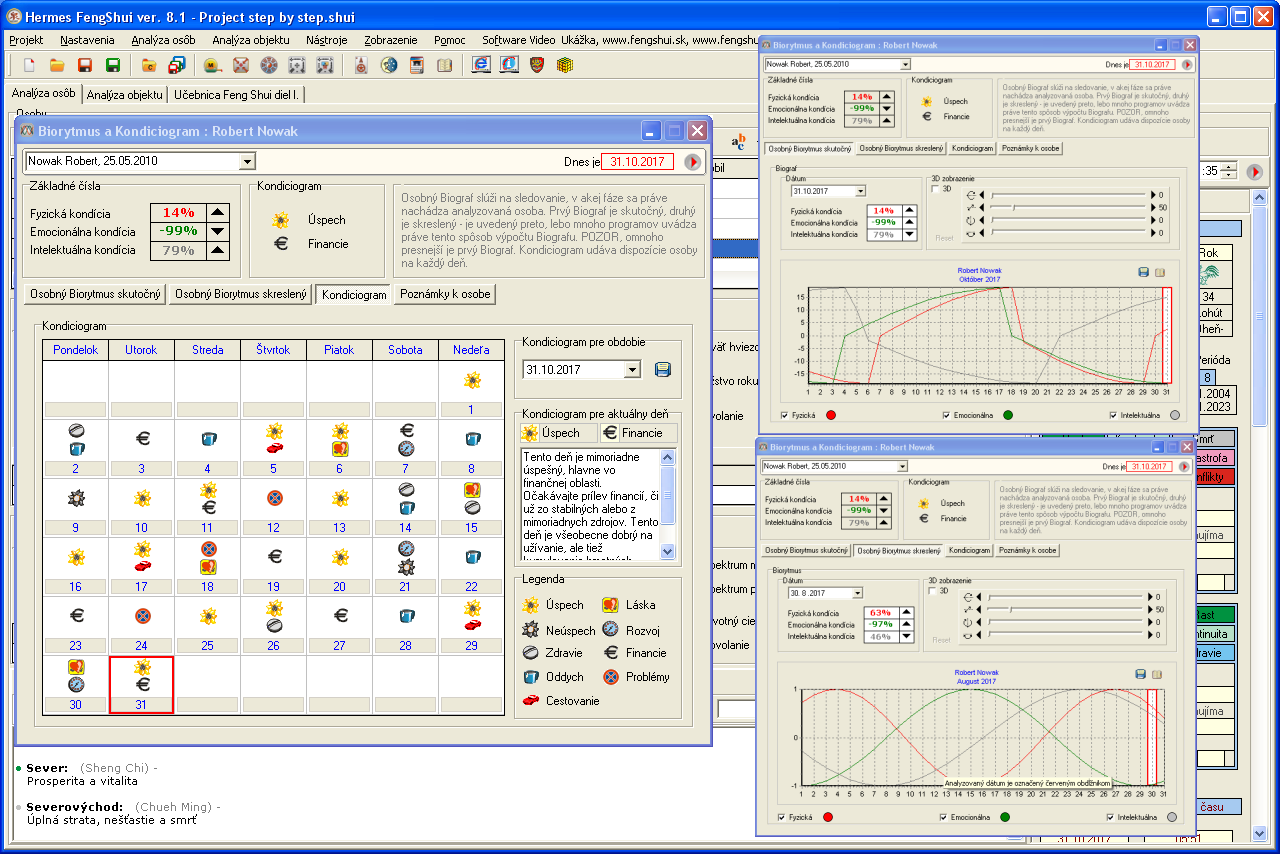Click the yellow Rubik's cube toolbar icon
The image size is (1280, 854).
[565, 66]
